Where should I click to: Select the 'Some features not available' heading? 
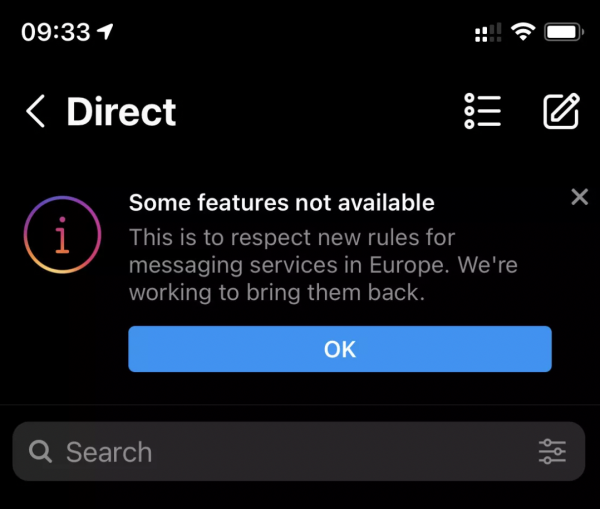coord(282,202)
